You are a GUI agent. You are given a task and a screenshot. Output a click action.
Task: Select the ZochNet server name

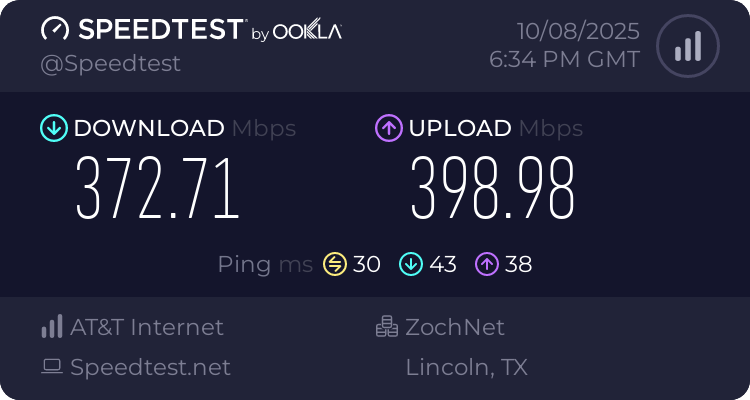[x=455, y=327]
